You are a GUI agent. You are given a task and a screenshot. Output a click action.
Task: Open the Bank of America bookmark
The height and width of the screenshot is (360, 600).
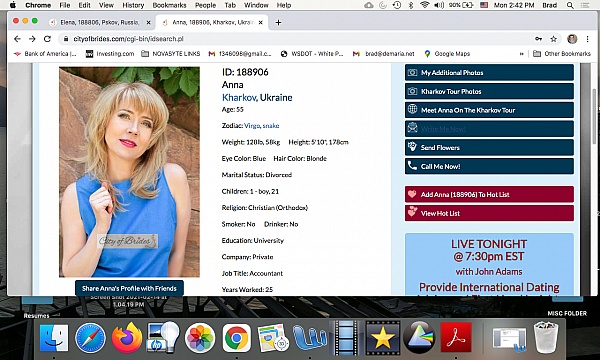coord(46,54)
